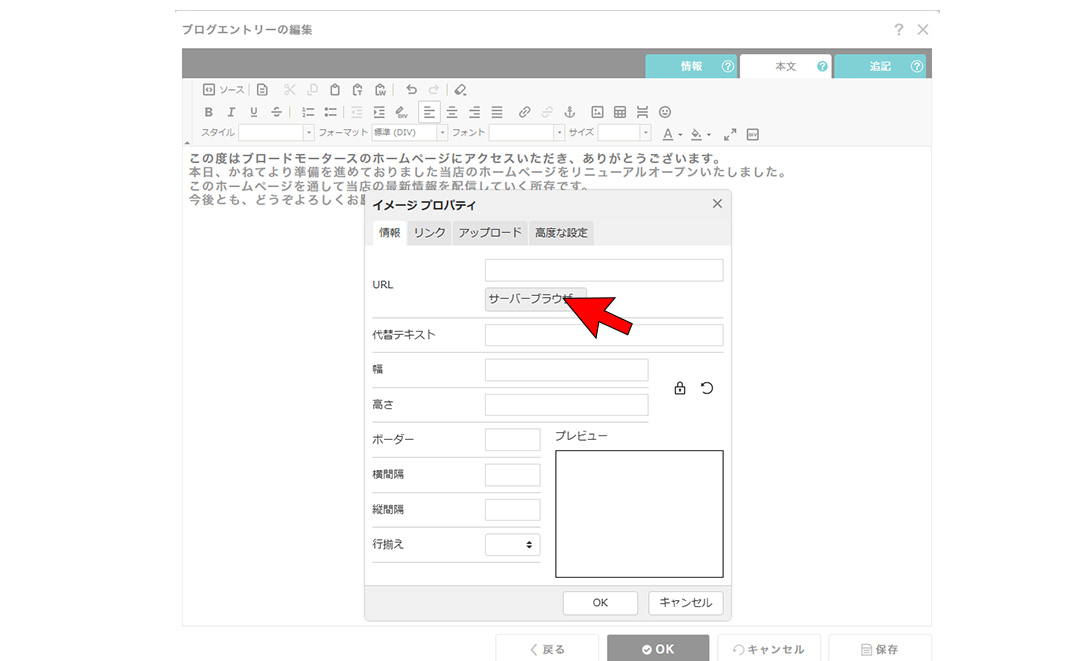Toggle the align left button
The image size is (1088, 661).
(429, 112)
